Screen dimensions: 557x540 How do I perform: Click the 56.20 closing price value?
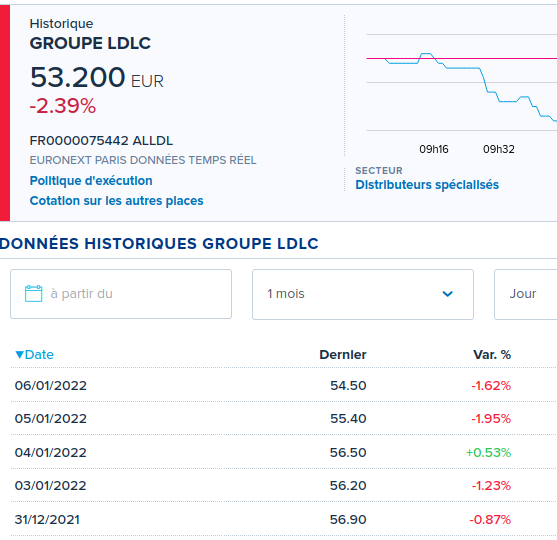click(348, 485)
